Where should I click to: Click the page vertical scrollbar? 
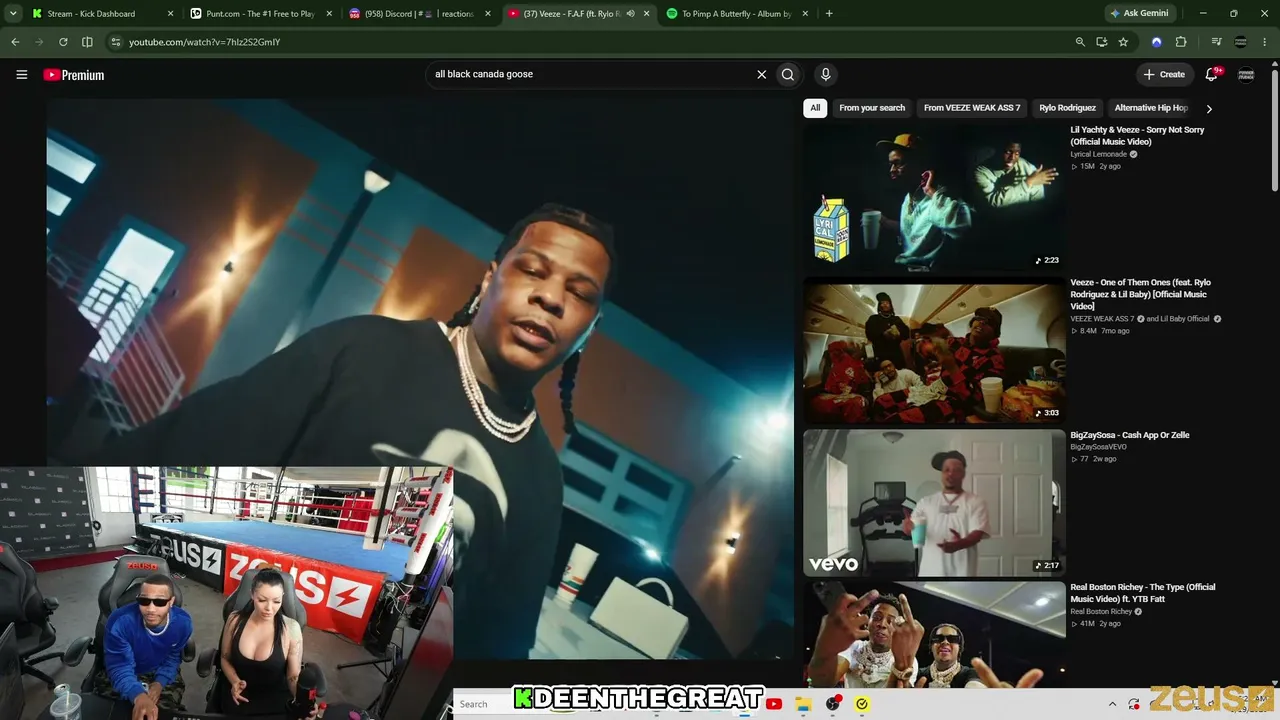click(x=1274, y=130)
